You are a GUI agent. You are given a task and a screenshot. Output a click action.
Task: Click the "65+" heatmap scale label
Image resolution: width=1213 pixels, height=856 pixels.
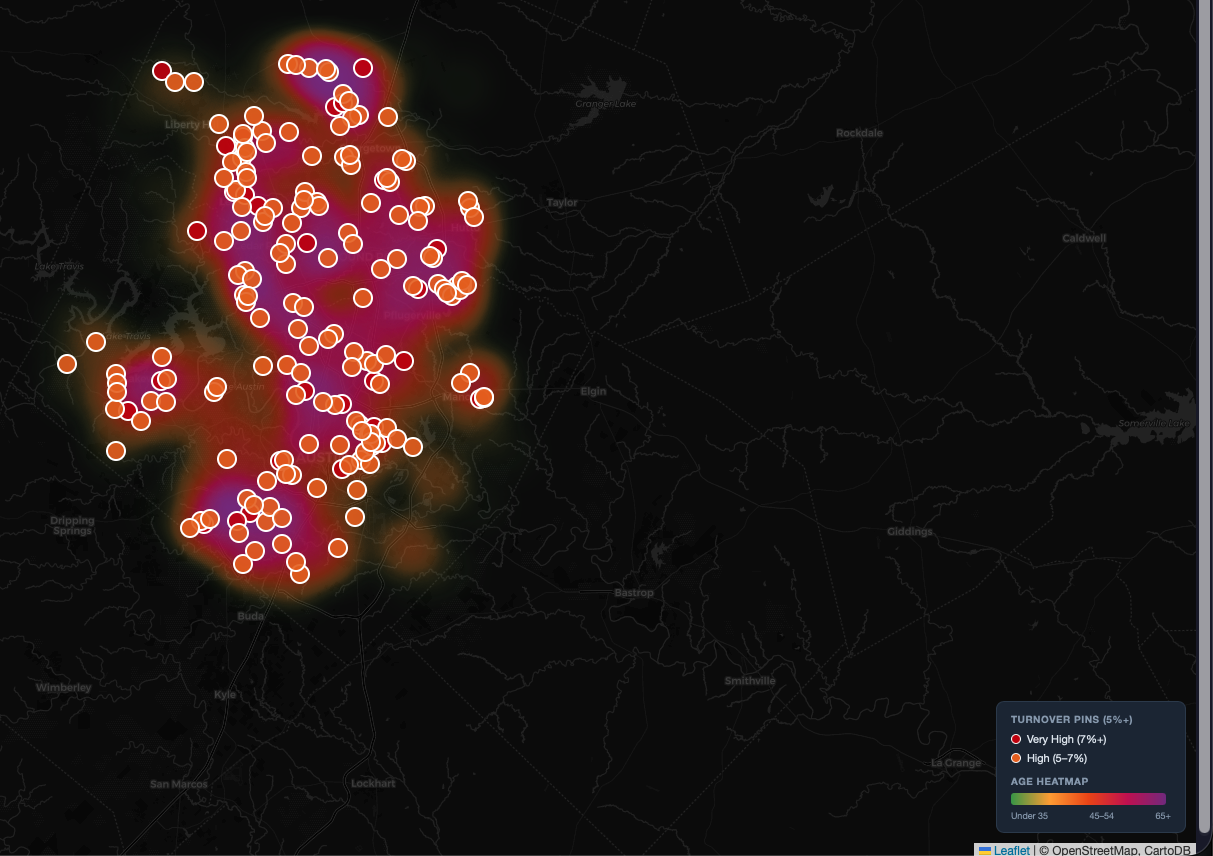1162,816
